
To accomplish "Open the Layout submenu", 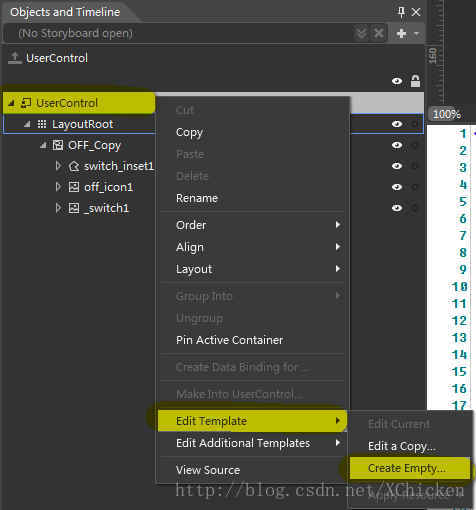I will coord(253,269).
